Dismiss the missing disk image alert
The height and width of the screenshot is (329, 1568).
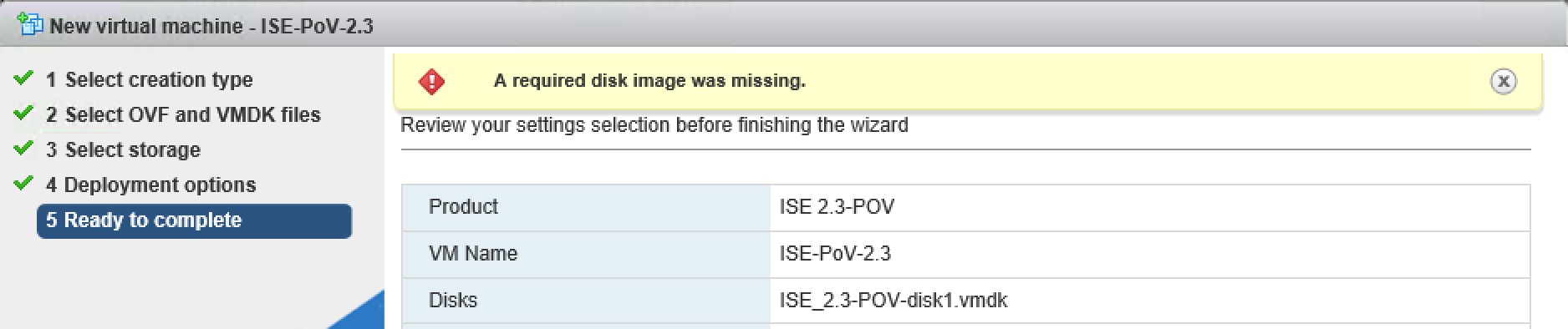coord(1503,81)
